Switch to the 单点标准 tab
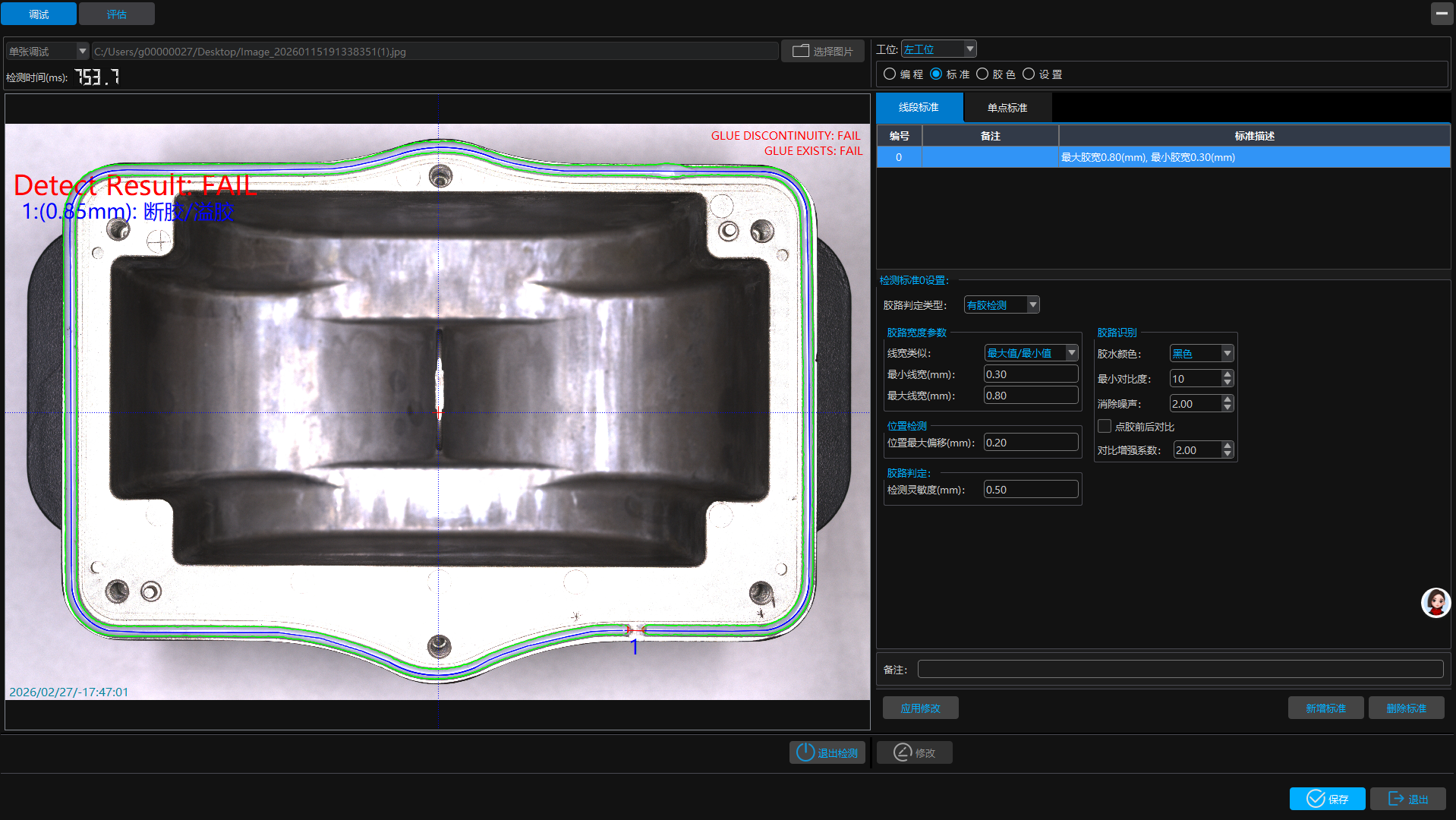 click(x=1007, y=108)
